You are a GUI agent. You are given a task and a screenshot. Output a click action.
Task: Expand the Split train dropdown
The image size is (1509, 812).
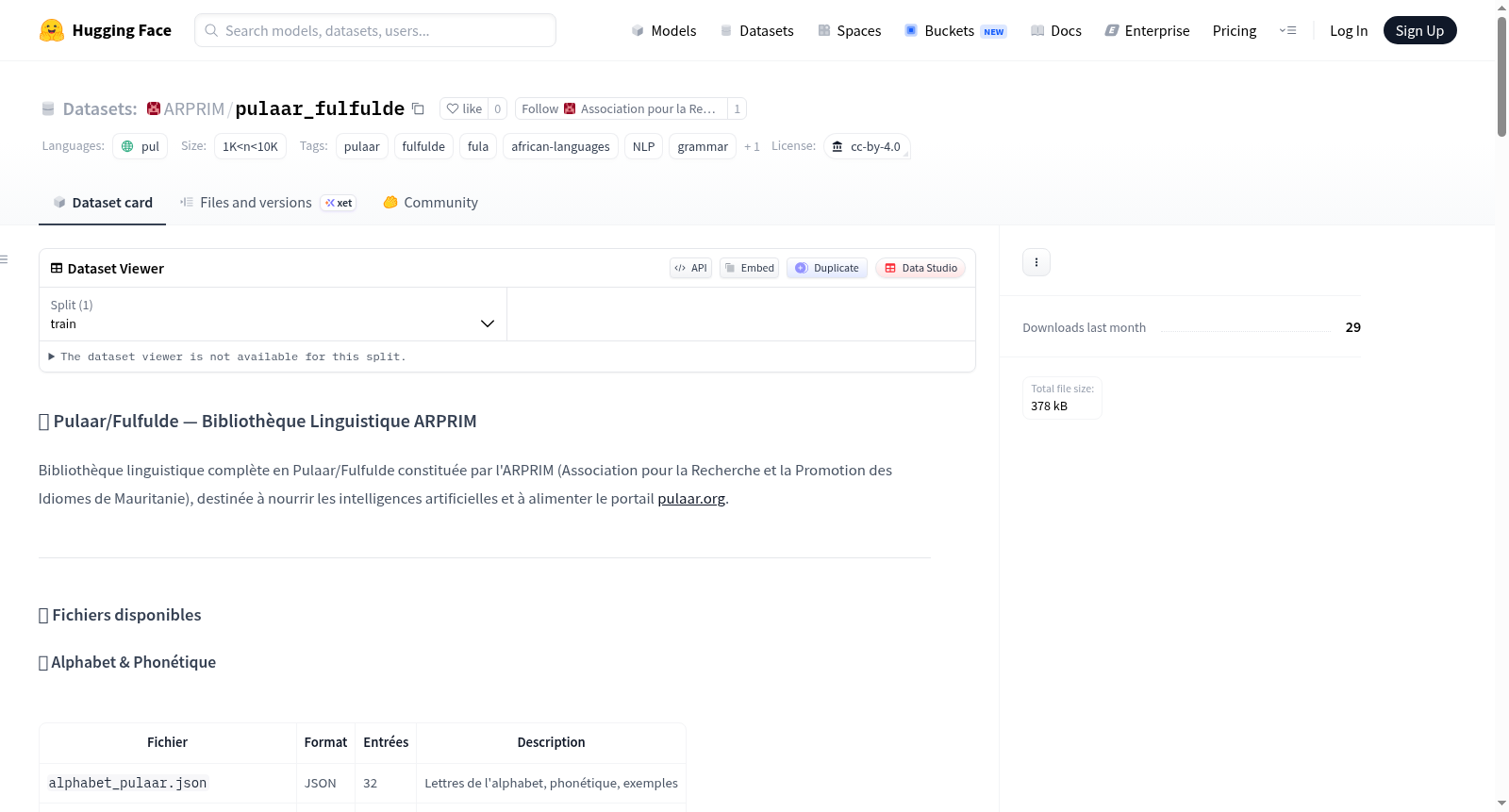click(x=274, y=314)
